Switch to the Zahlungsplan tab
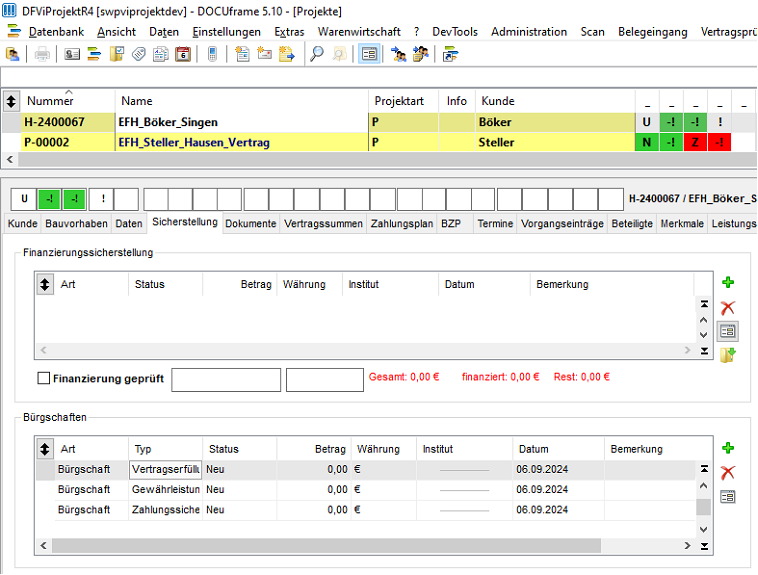Viewport: 758px width, 575px height. [402, 223]
